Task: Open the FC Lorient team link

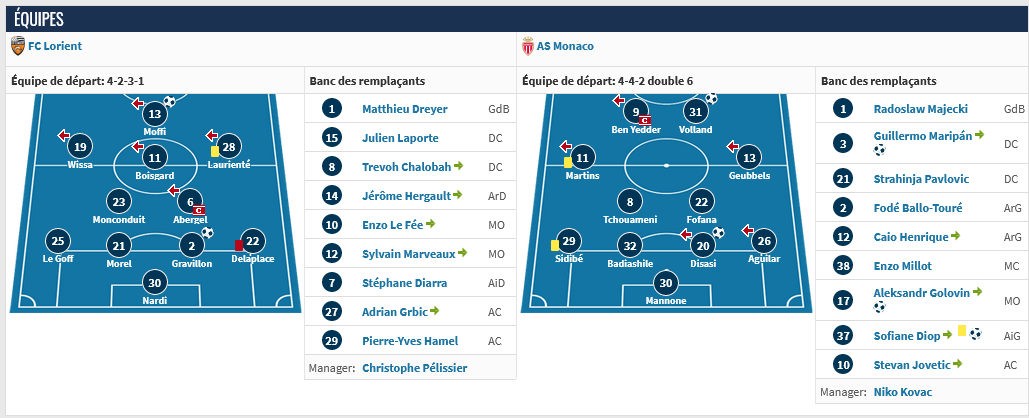Action: [55, 46]
